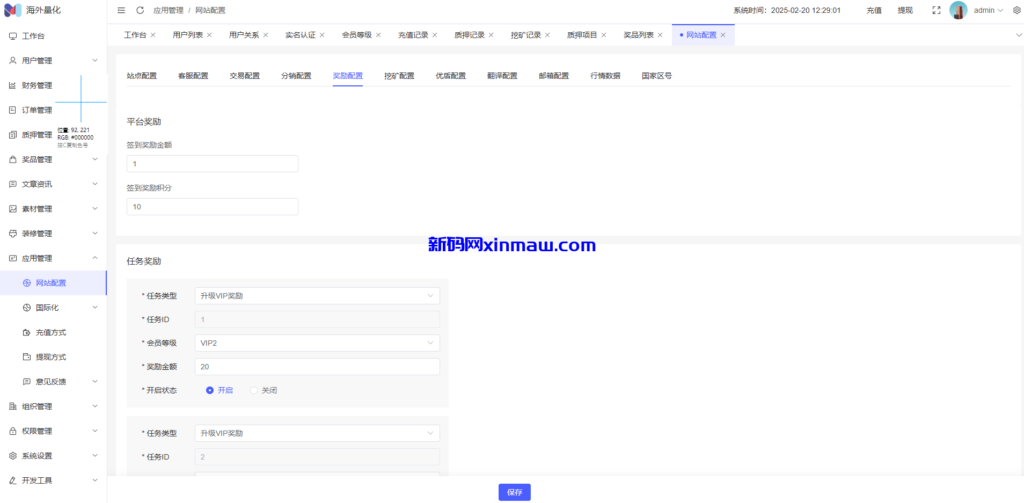Switch to the 国家区号 tab
1024x503 pixels.
[x=657, y=76]
